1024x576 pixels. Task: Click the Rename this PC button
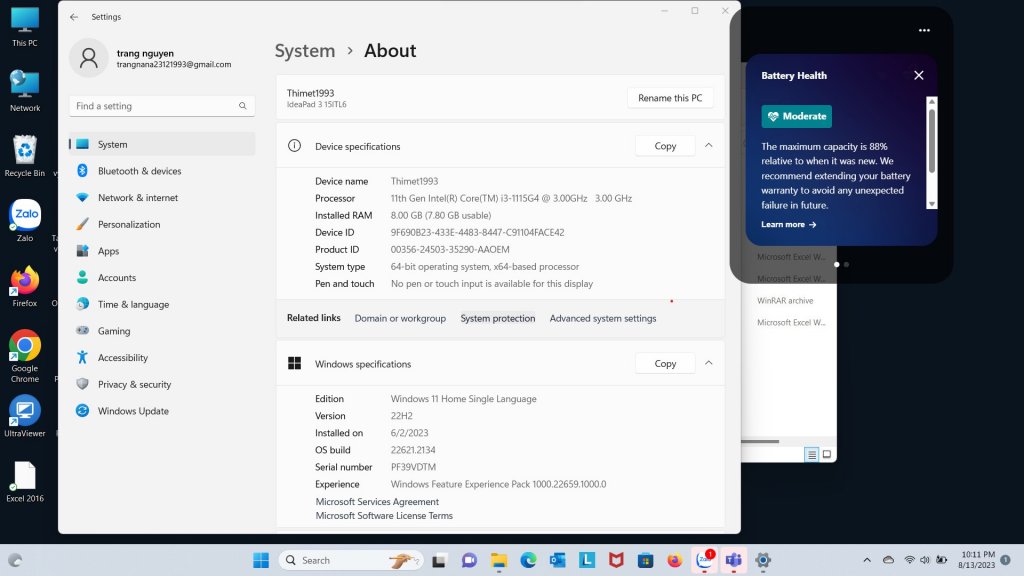click(670, 98)
